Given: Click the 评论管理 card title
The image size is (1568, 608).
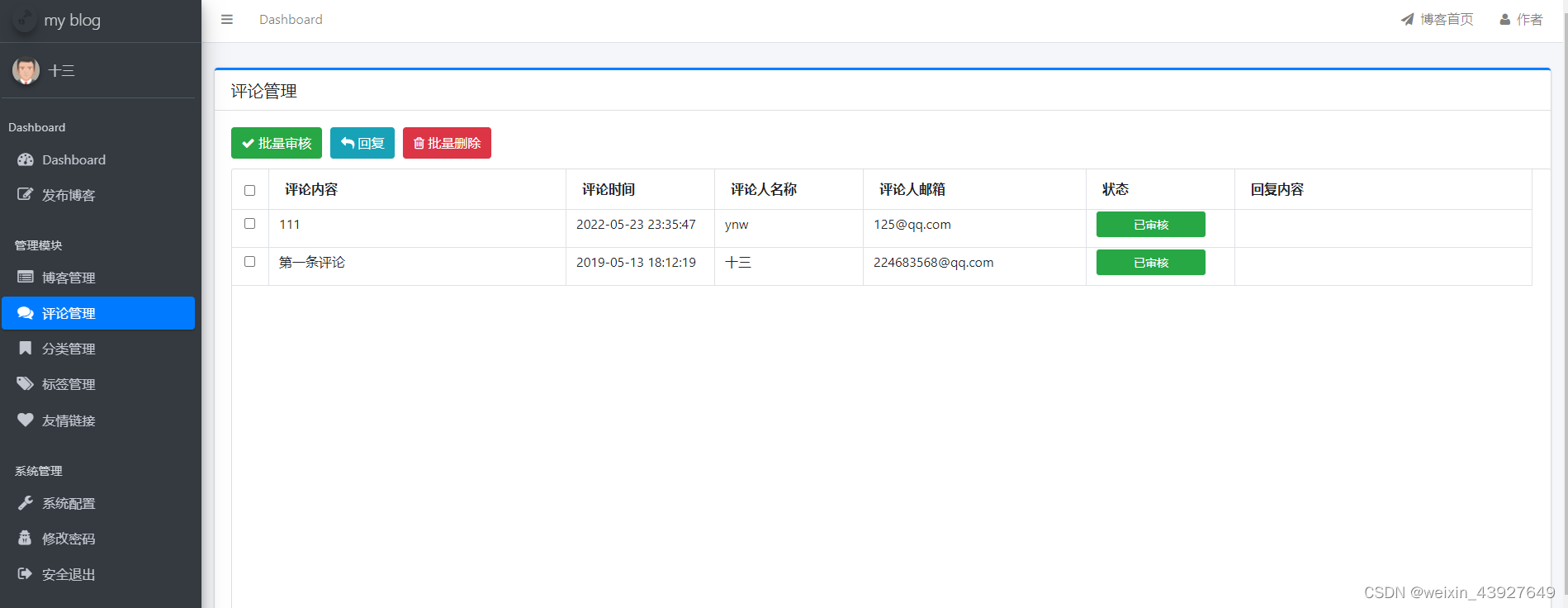Looking at the screenshot, I should coord(264,91).
